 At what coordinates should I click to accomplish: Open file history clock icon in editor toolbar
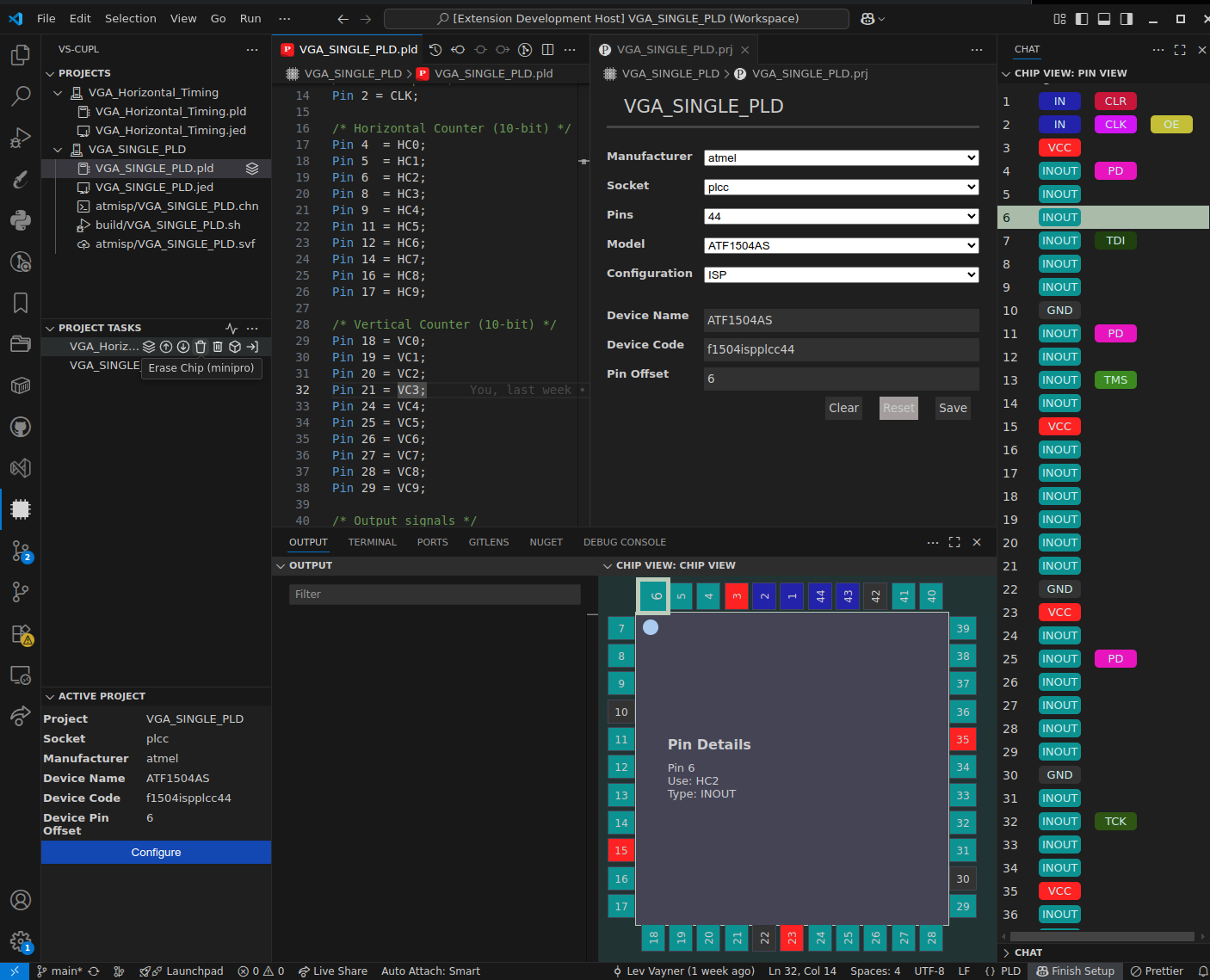[x=435, y=50]
